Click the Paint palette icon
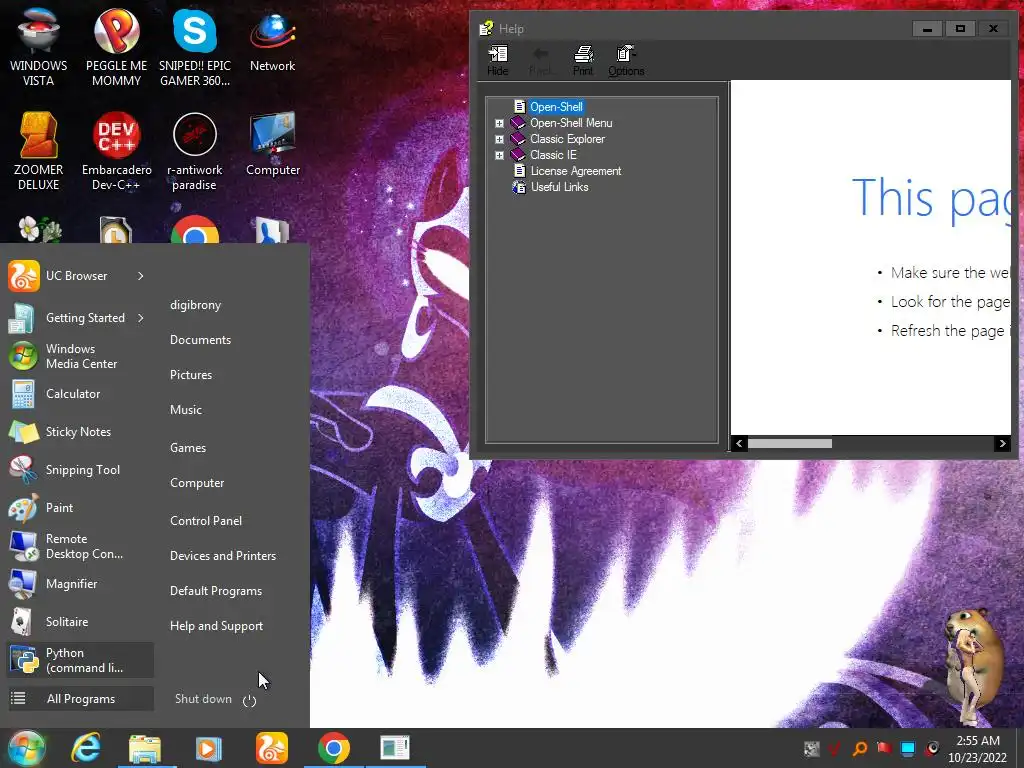 [24, 508]
